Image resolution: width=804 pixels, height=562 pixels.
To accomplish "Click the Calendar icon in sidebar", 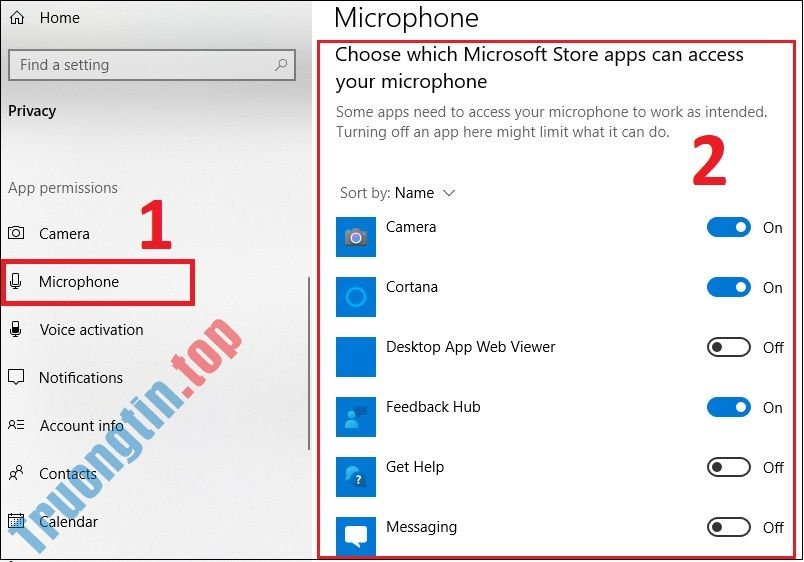I will (x=16, y=521).
